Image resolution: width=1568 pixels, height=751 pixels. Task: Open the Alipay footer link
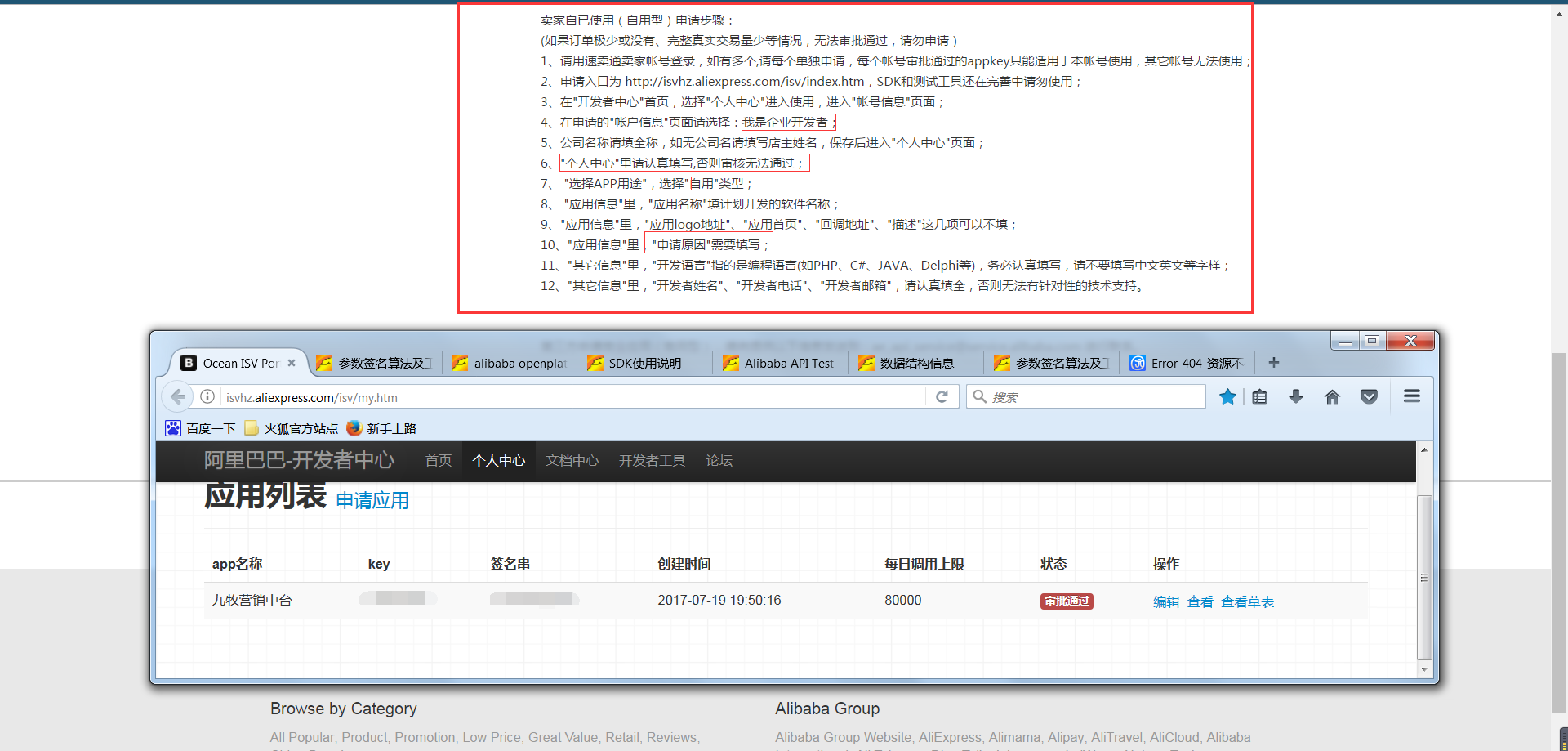1066,737
